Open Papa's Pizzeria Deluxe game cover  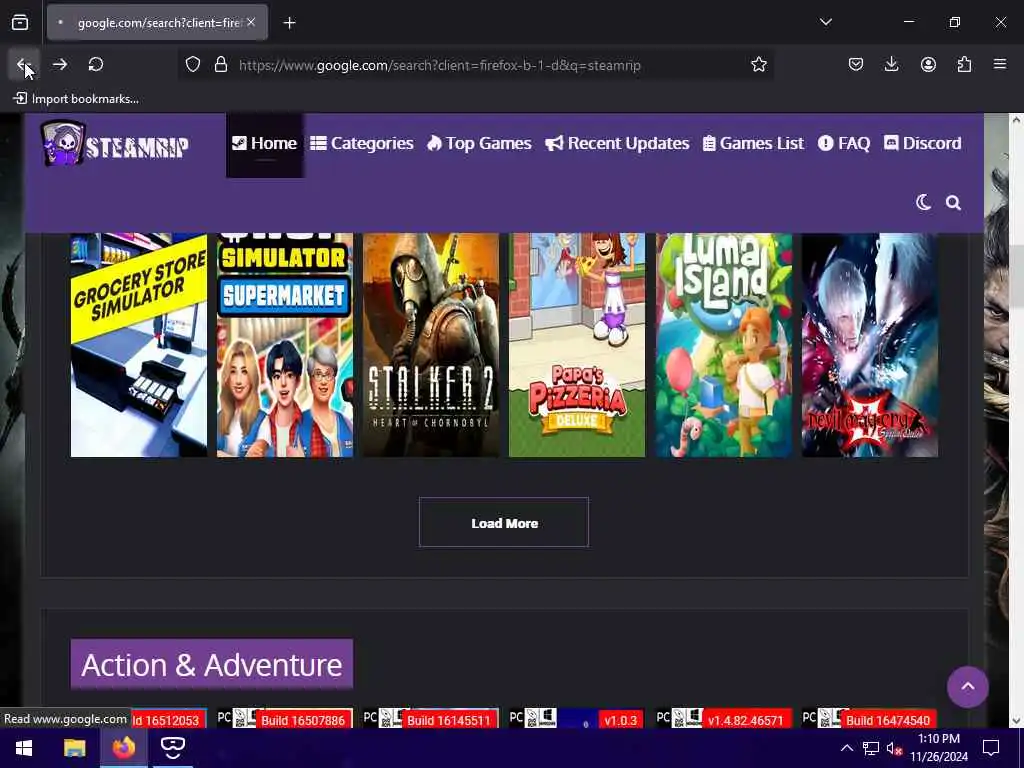click(x=577, y=345)
